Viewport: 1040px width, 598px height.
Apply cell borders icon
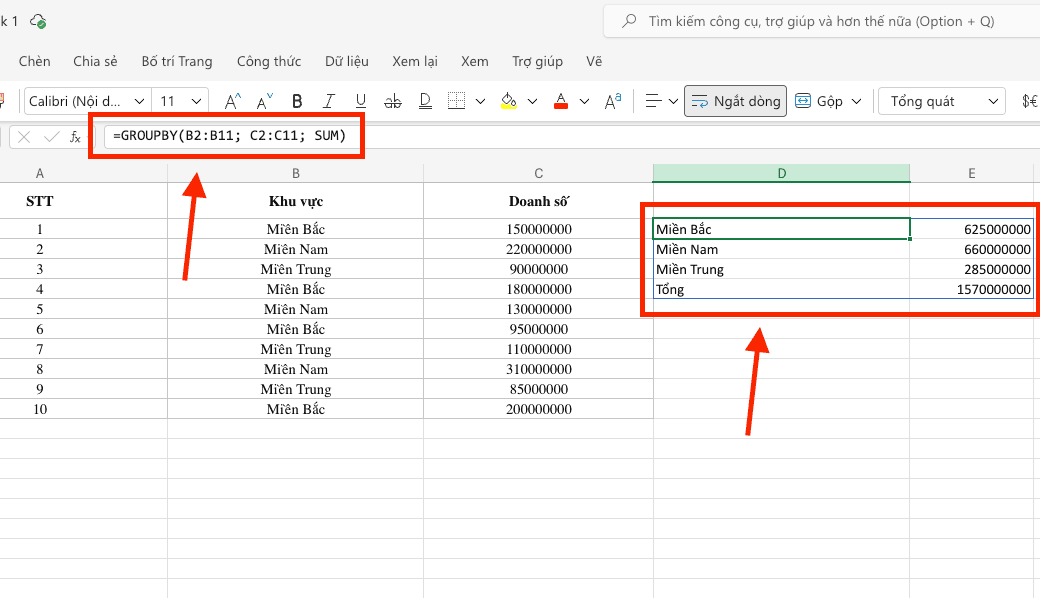[x=456, y=101]
